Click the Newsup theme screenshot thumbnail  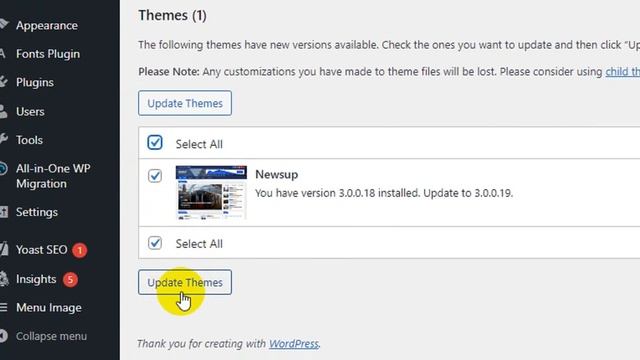click(x=211, y=192)
